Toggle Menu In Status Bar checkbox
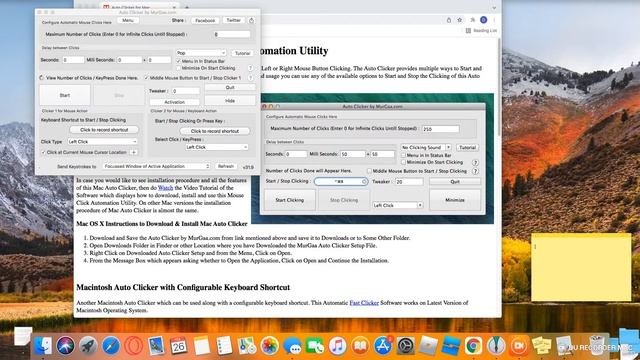Image resolution: width=640 pixels, height=360 pixels. [178, 61]
